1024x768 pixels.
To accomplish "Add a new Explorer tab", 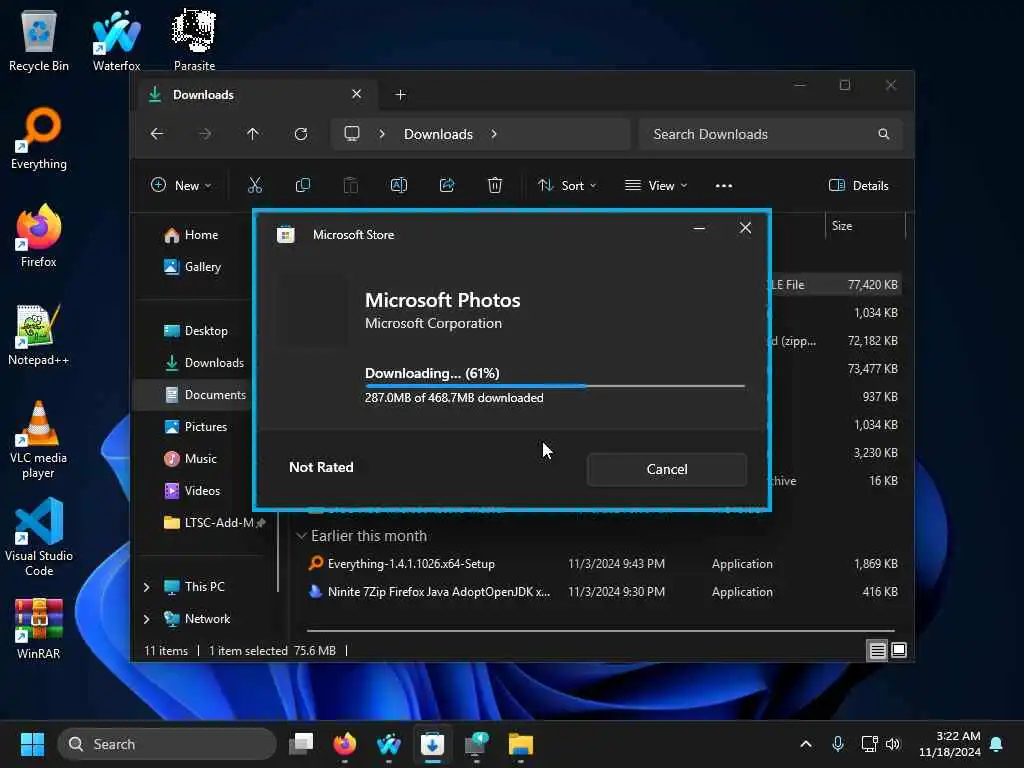I will tap(400, 95).
